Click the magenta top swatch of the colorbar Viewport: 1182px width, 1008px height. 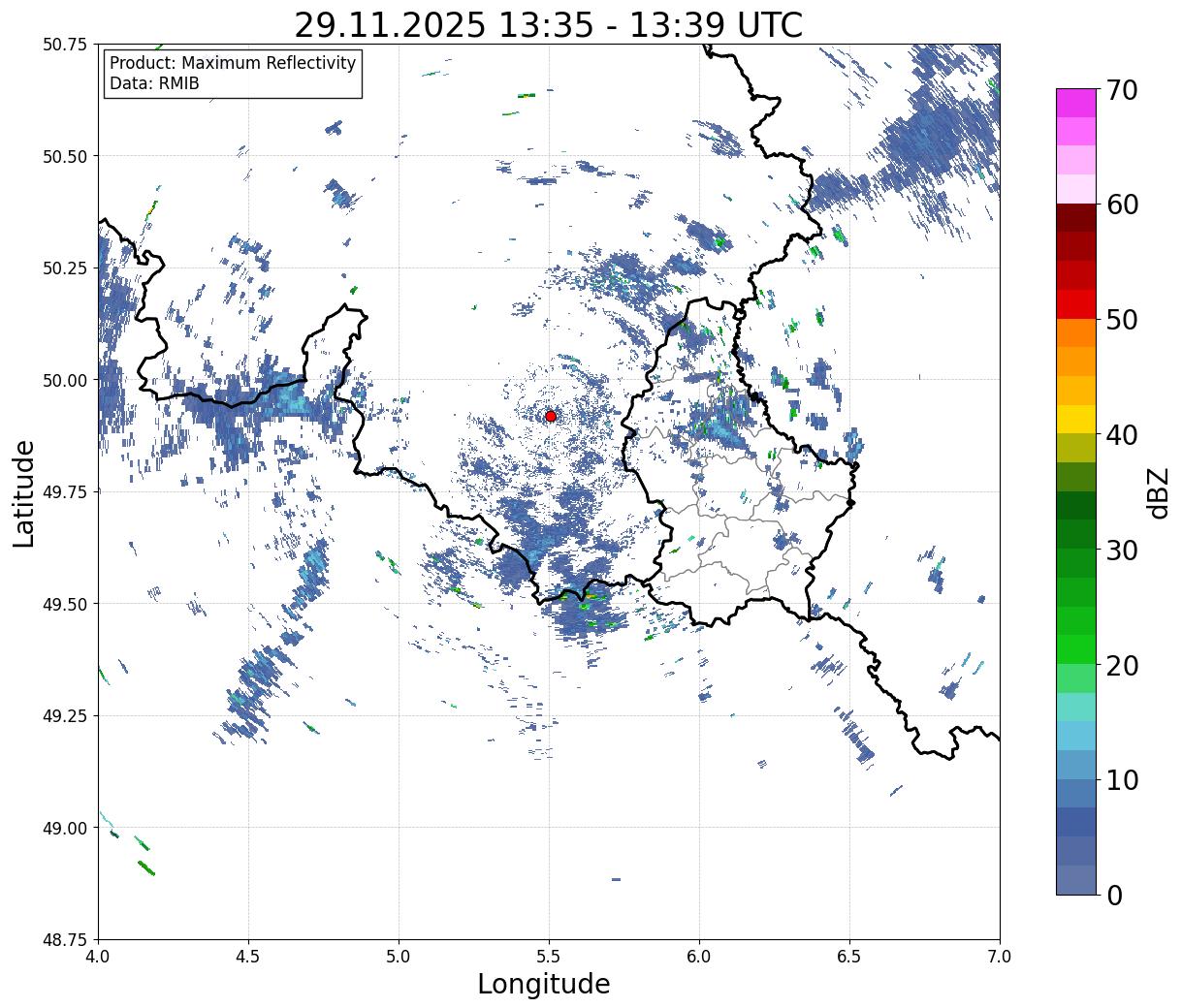(1076, 103)
